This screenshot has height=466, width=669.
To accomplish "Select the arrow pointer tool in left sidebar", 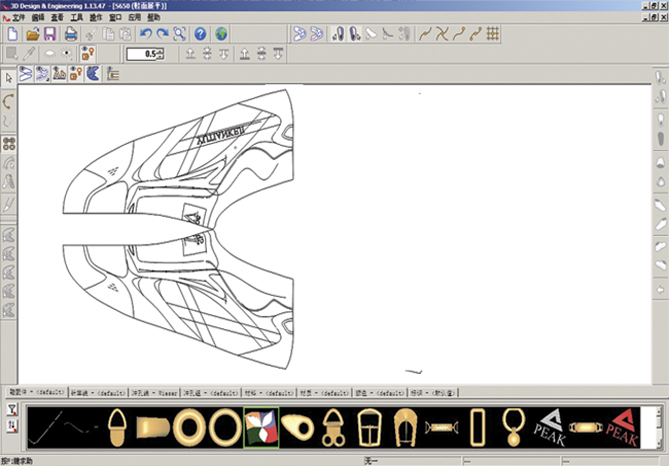I will [9, 78].
